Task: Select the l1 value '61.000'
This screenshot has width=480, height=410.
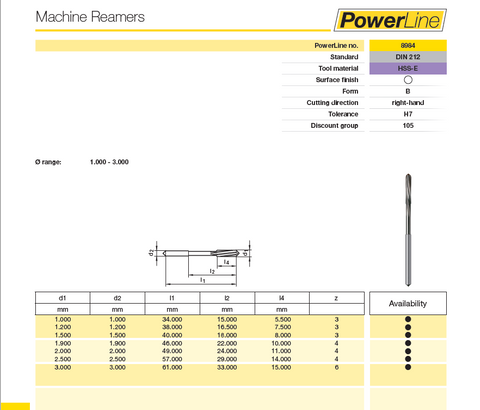Action: pos(172,367)
